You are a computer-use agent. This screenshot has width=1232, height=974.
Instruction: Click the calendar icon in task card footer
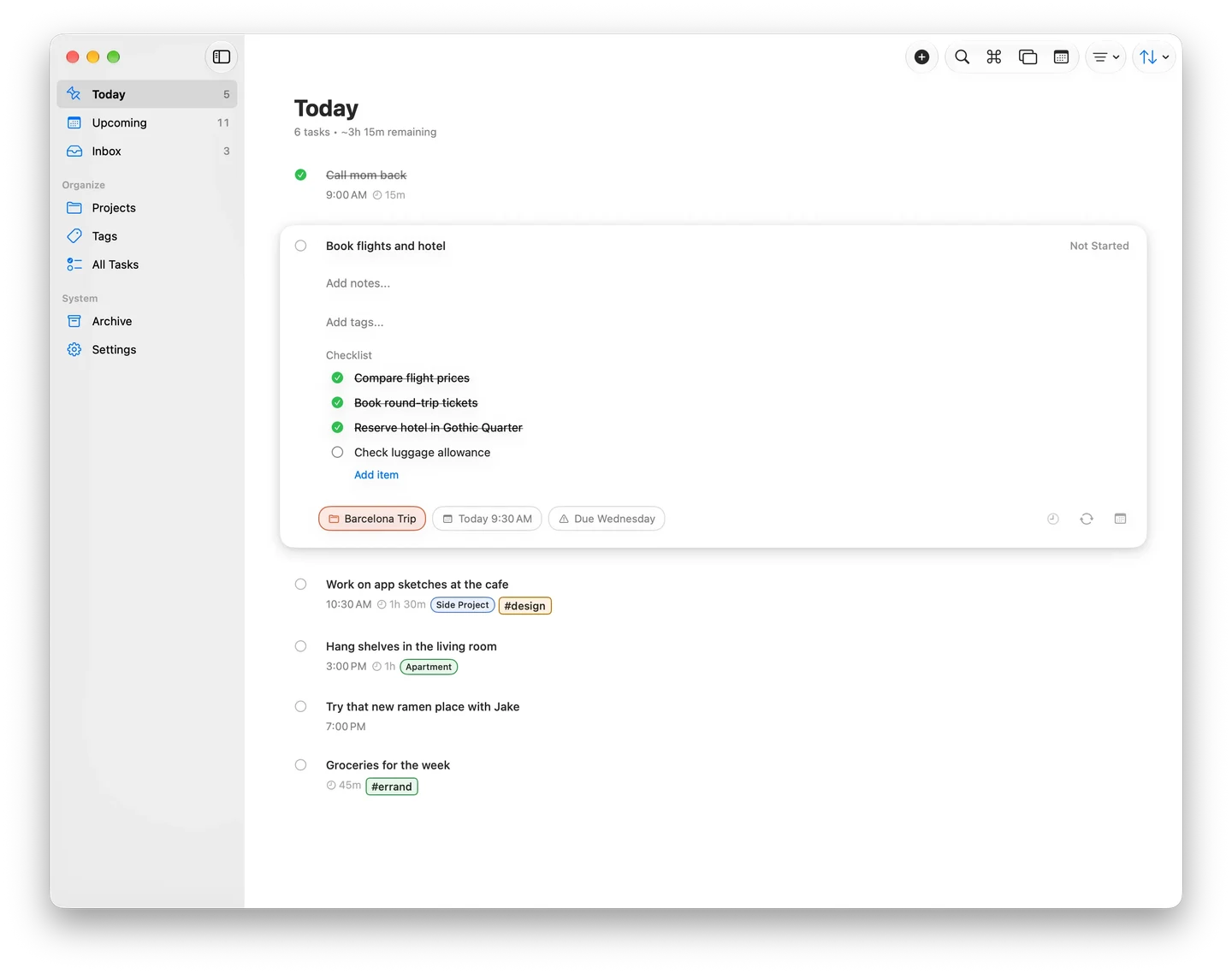(1120, 519)
